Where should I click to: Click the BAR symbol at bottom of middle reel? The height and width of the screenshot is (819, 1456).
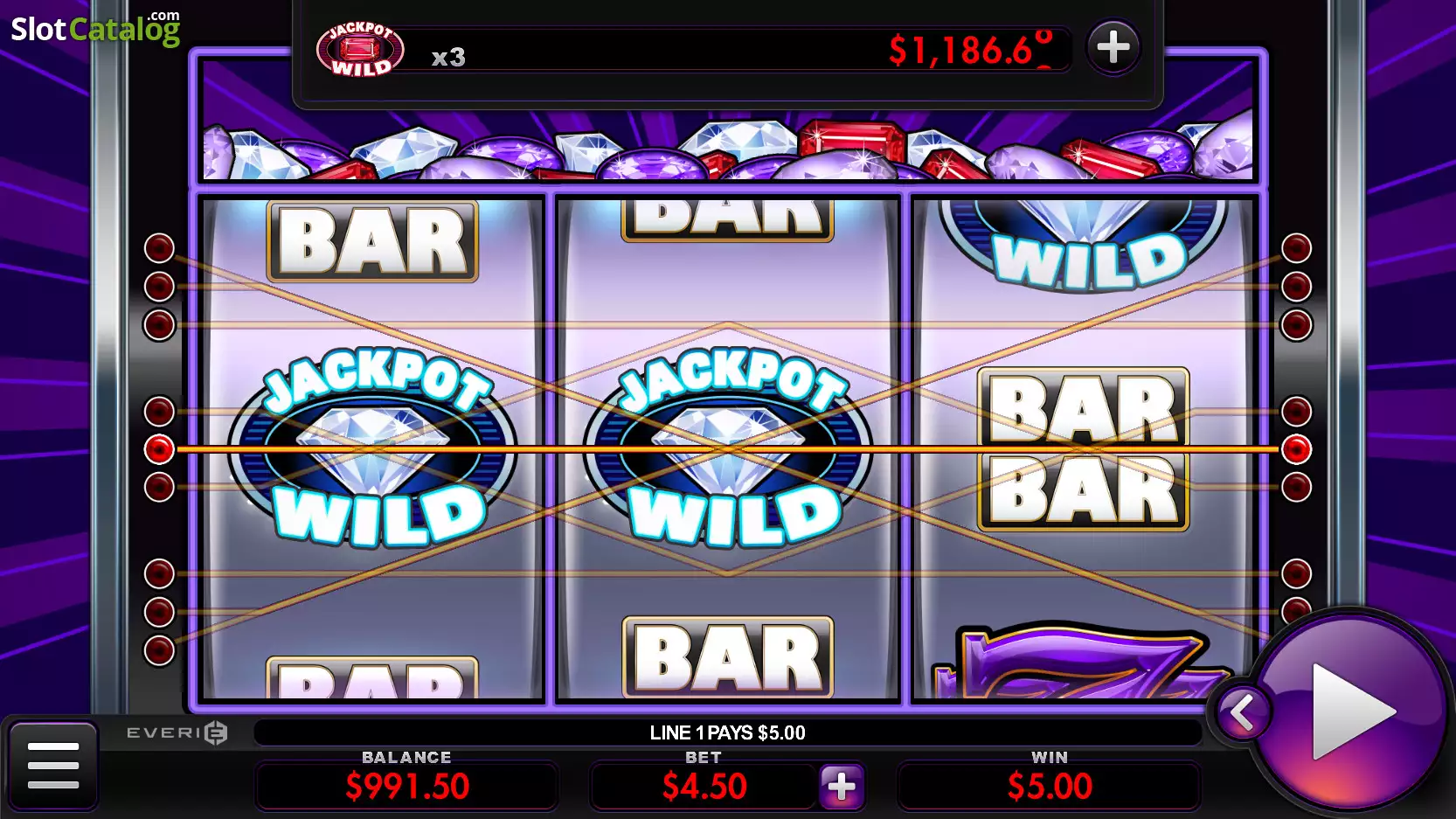coord(728,657)
